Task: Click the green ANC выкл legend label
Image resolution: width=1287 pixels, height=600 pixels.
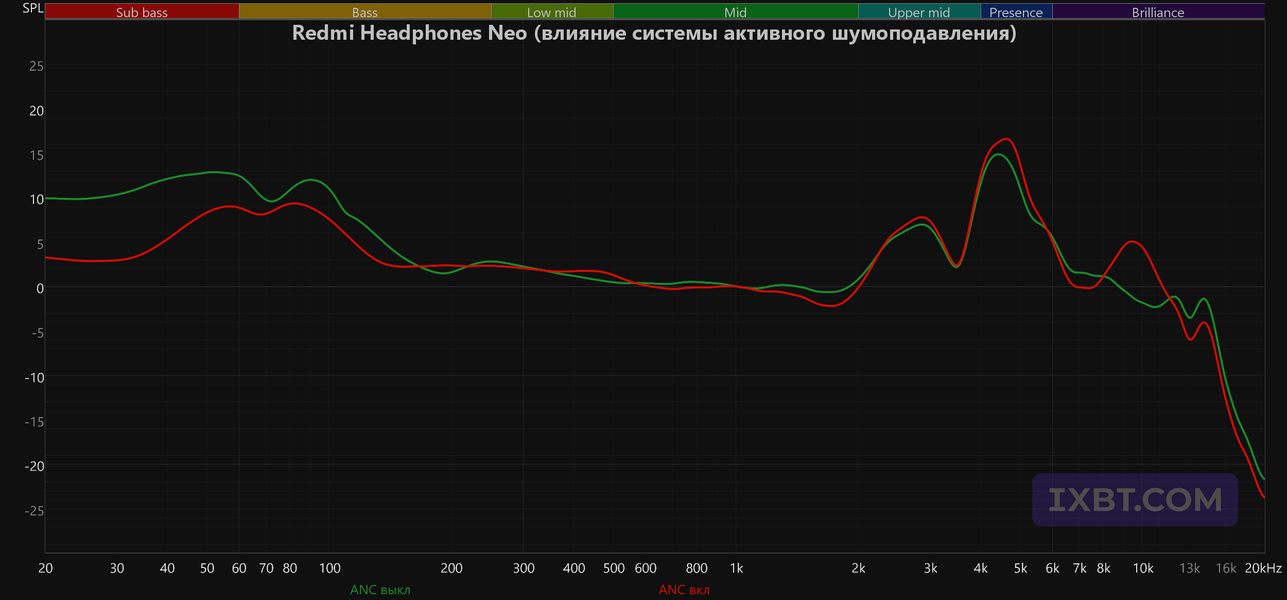Action: point(380,590)
